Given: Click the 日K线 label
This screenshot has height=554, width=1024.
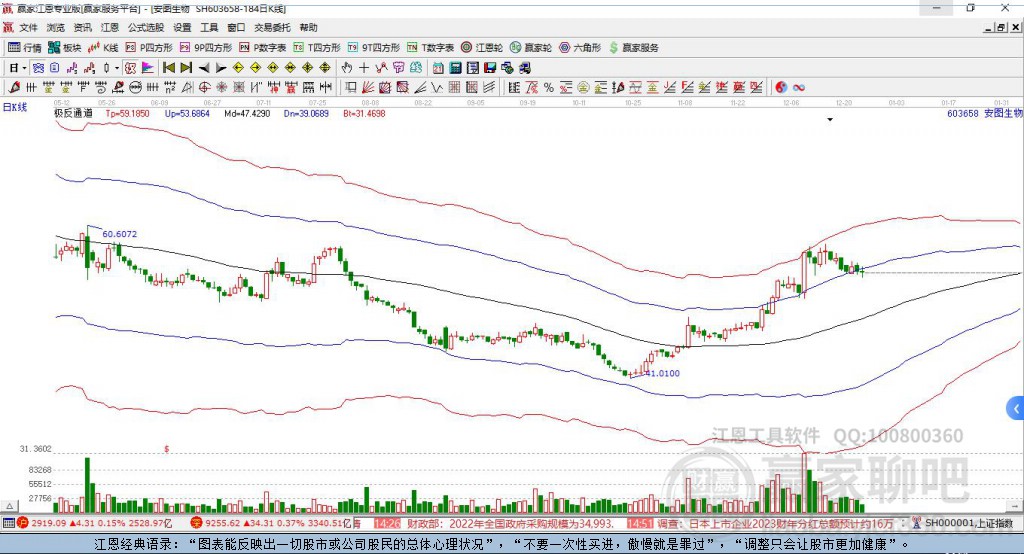Looking at the screenshot, I should (x=14, y=107).
